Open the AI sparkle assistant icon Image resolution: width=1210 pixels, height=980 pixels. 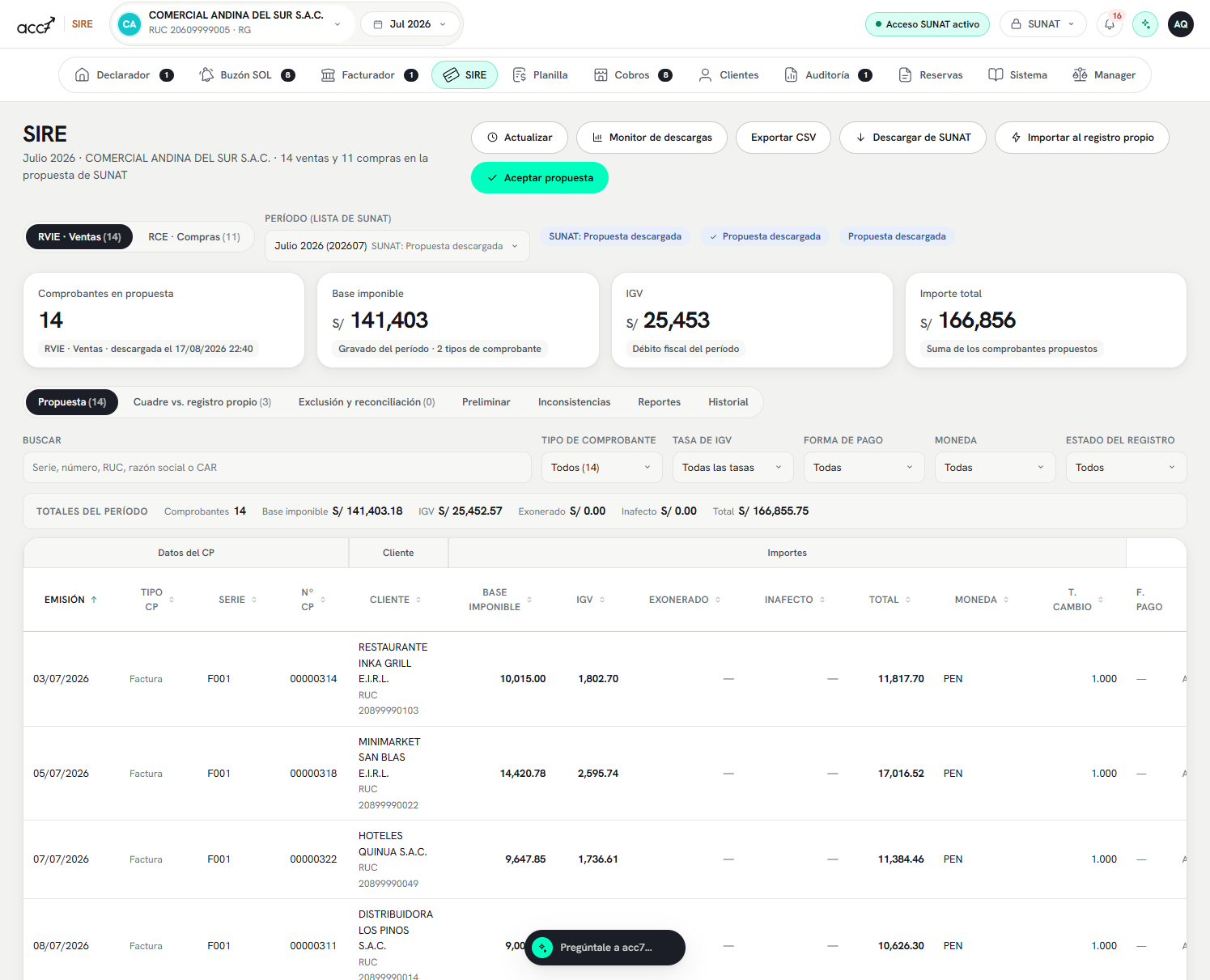[x=1145, y=24]
